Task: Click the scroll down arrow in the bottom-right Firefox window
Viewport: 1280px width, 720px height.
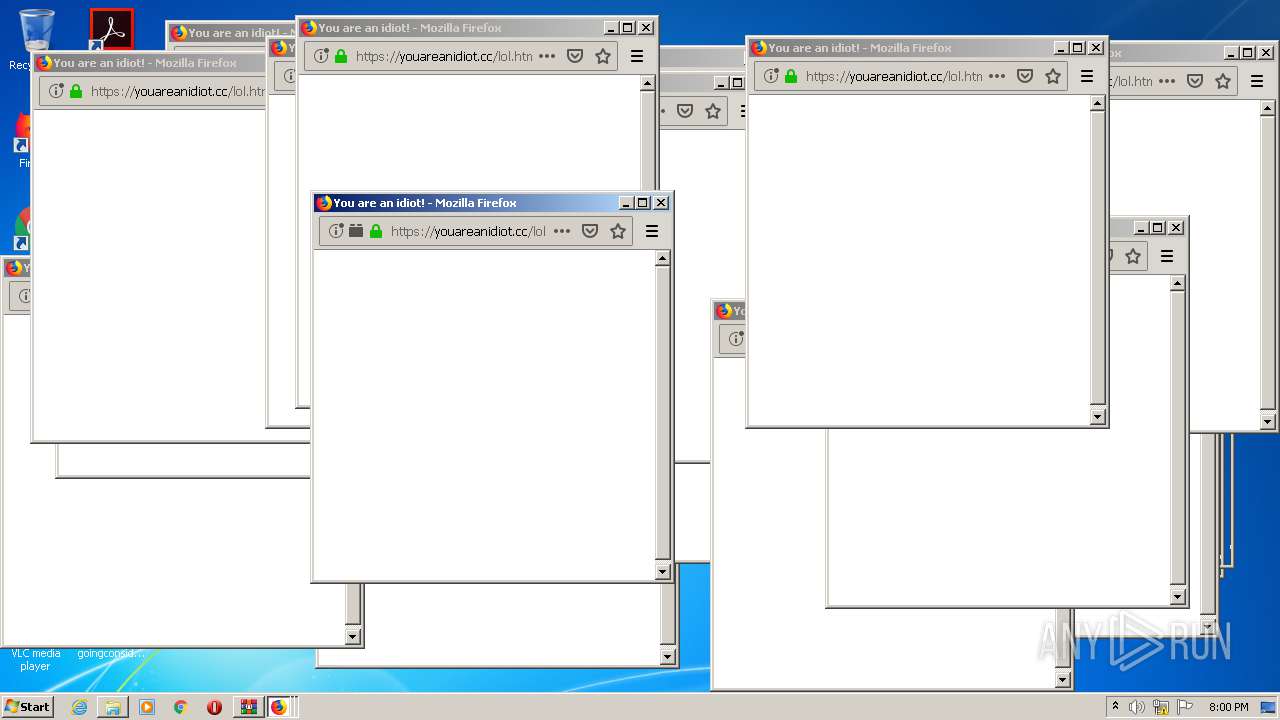Action: point(1062,680)
